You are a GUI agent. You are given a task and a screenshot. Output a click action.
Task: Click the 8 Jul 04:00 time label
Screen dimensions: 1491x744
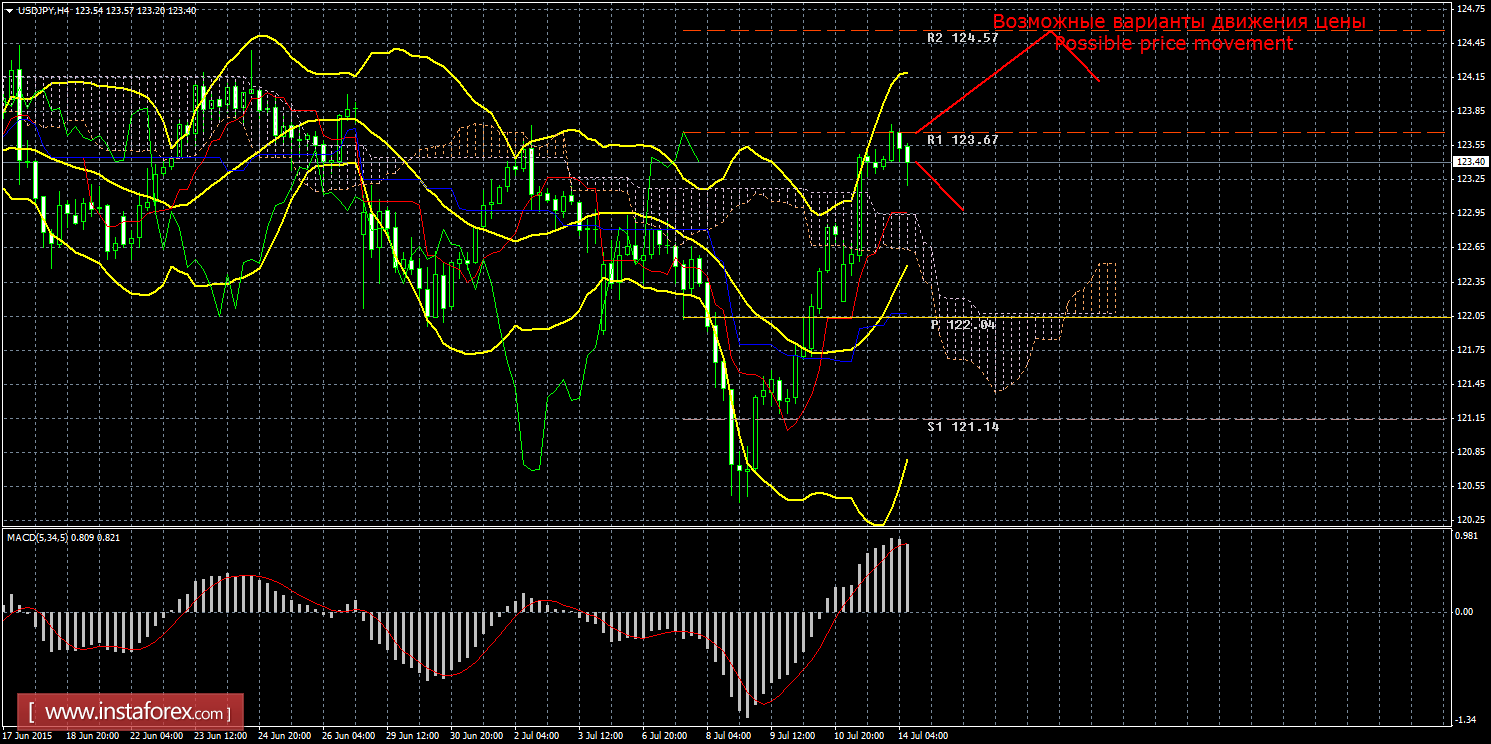(x=730, y=735)
